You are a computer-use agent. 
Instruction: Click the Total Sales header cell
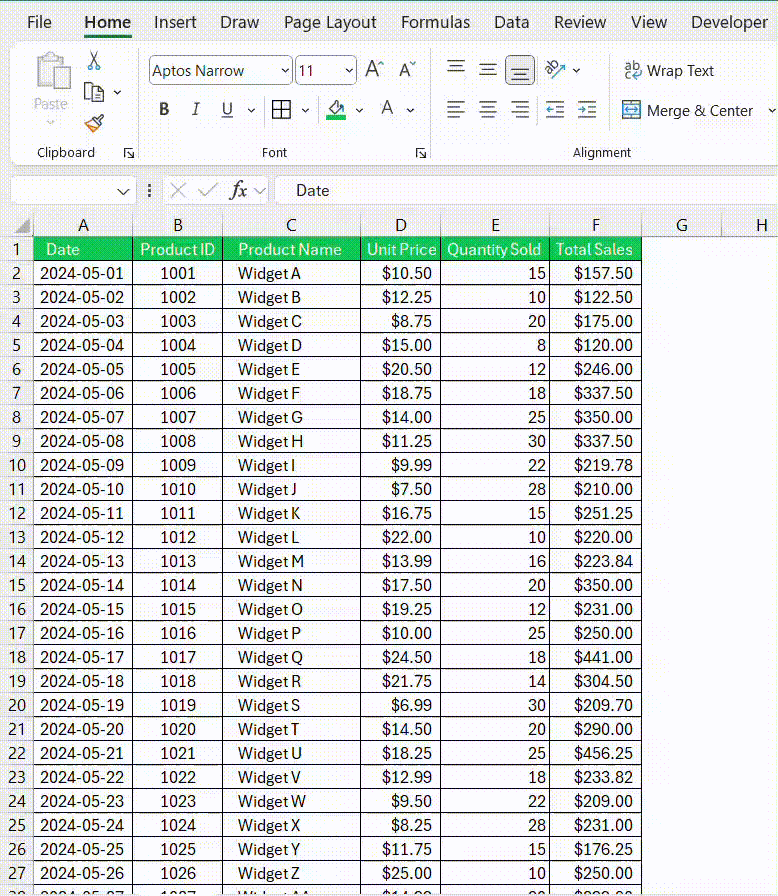(x=595, y=249)
